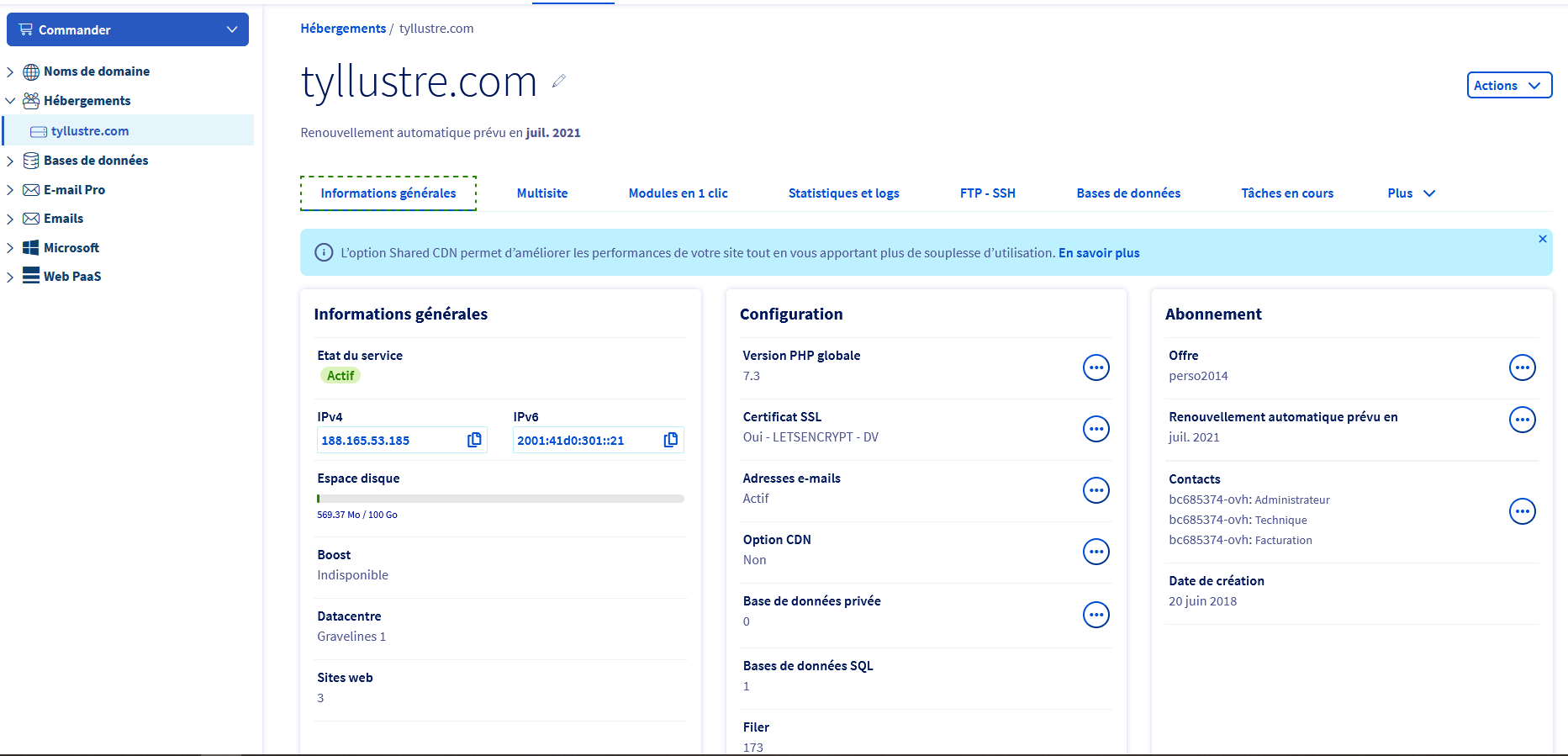Dismiss the Shared CDN info banner
This screenshot has width=1568, height=756.
1542,240
